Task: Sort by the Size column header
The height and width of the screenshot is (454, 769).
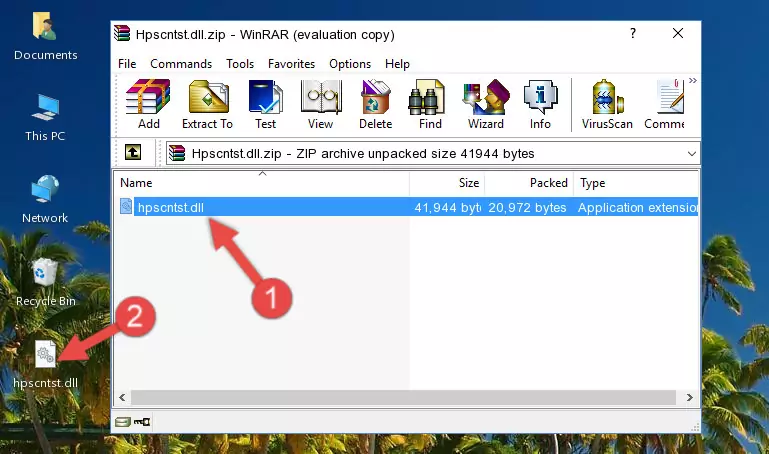Action: [447, 183]
